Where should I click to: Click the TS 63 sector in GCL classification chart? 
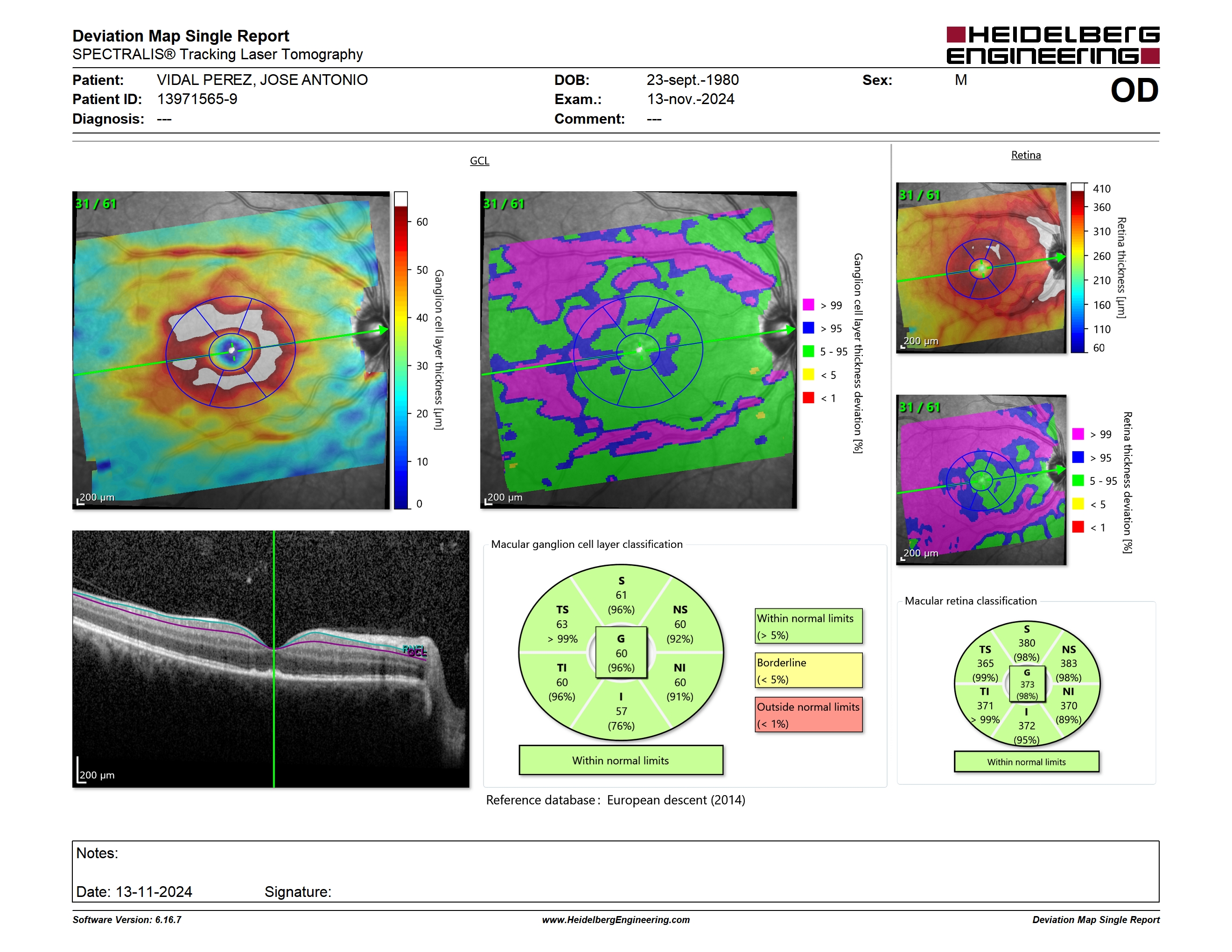tap(562, 624)
